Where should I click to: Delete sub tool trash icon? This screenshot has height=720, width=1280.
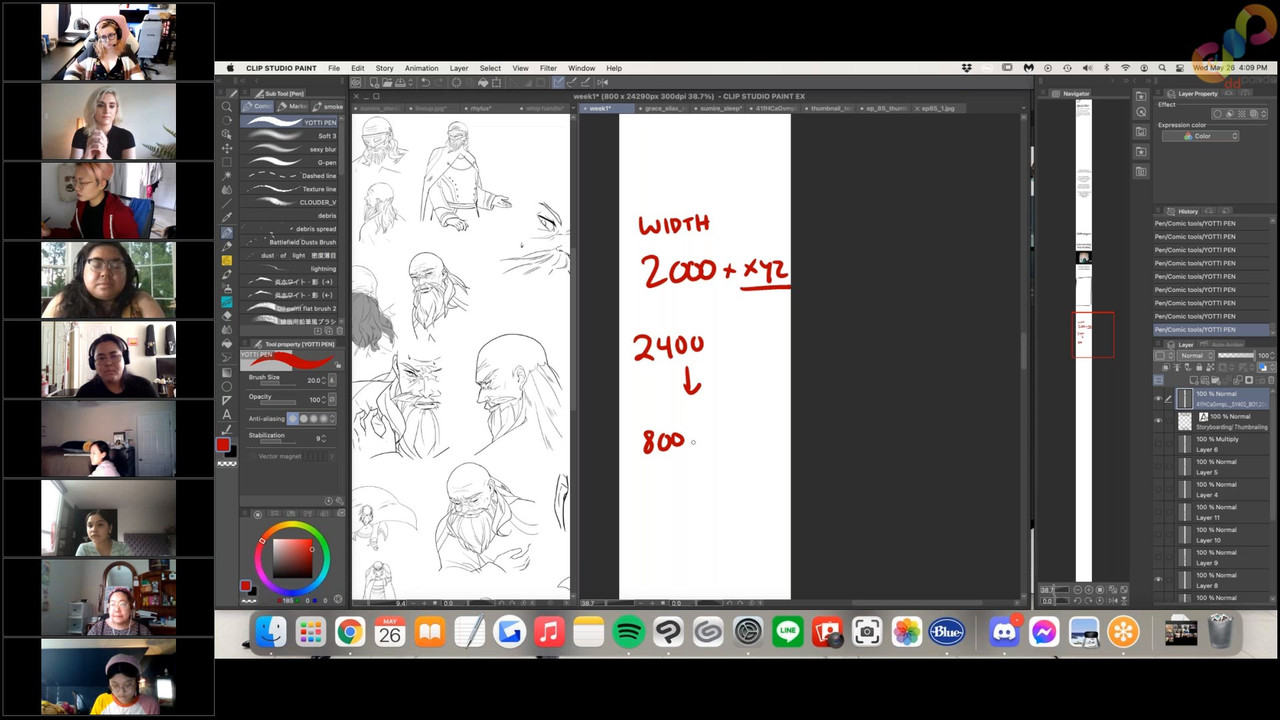[340, 331]
